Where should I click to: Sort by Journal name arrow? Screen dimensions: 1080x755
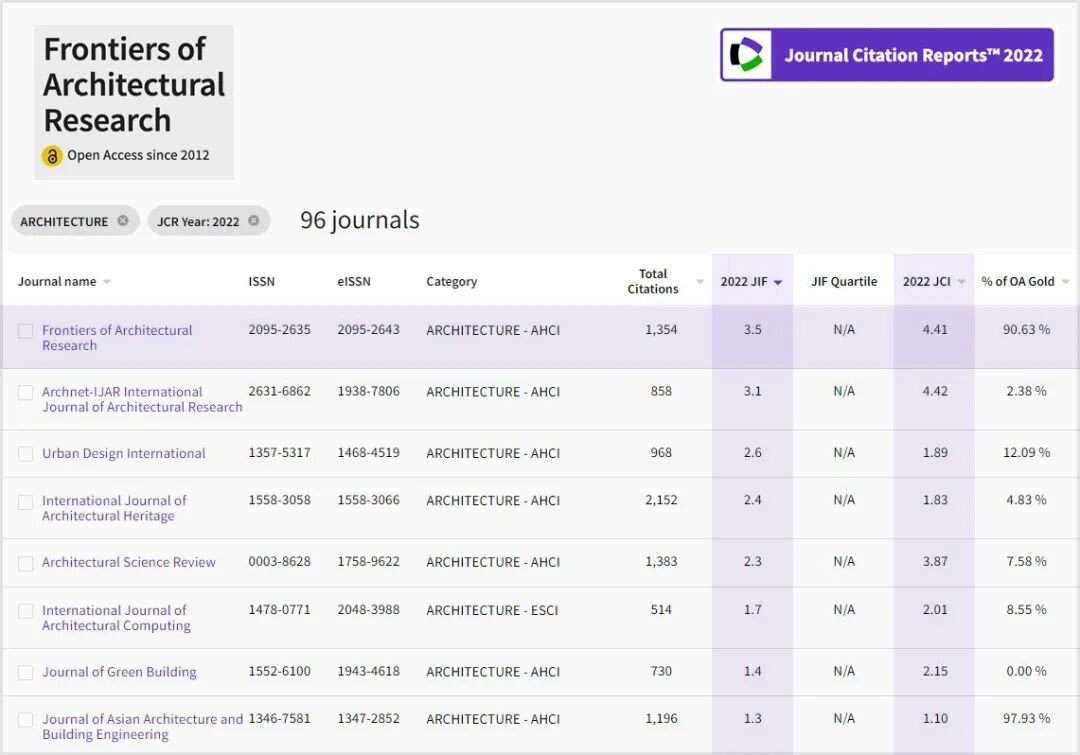tap(107, 282)
